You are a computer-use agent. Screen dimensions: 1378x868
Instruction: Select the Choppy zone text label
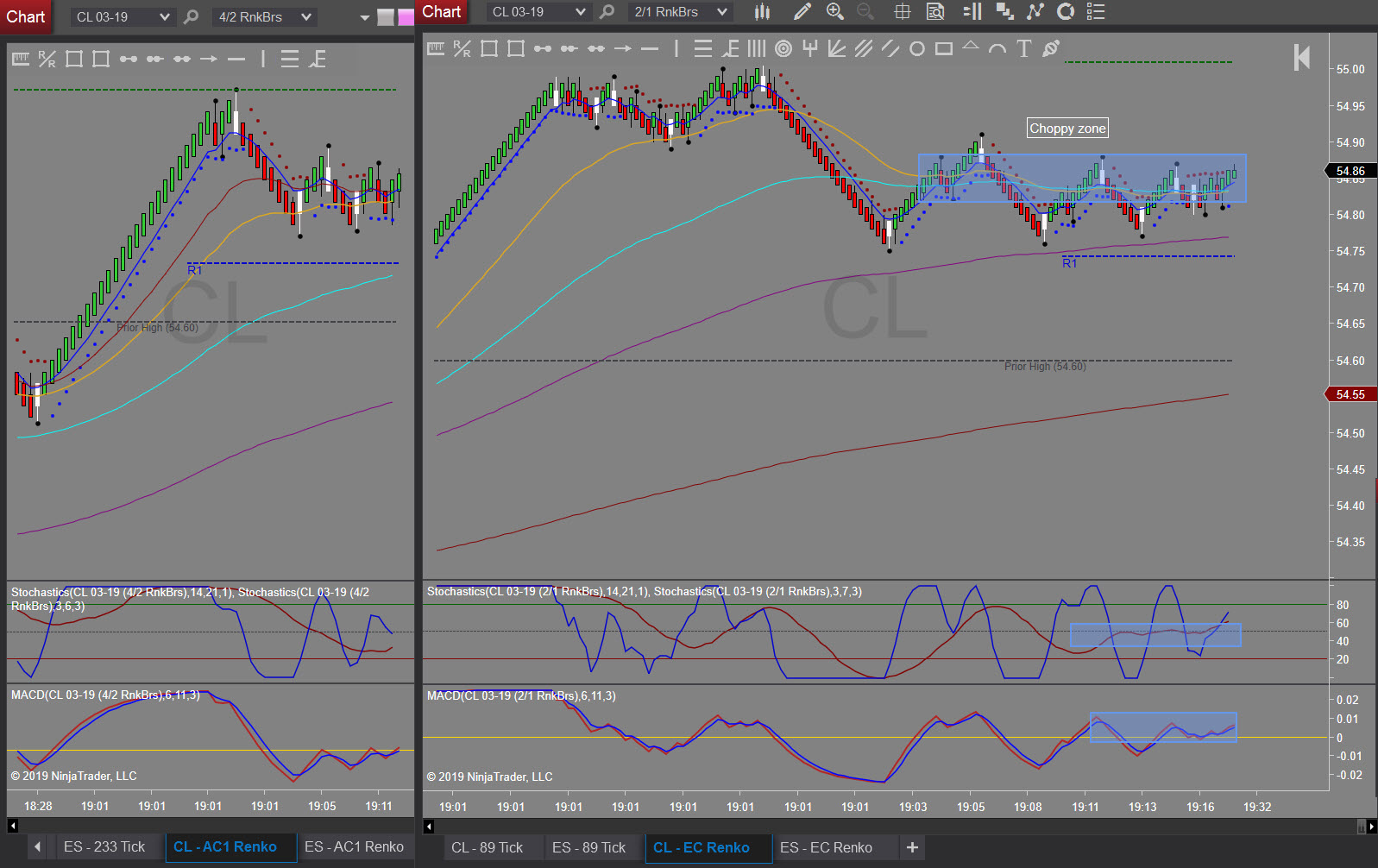point(1067,129)
